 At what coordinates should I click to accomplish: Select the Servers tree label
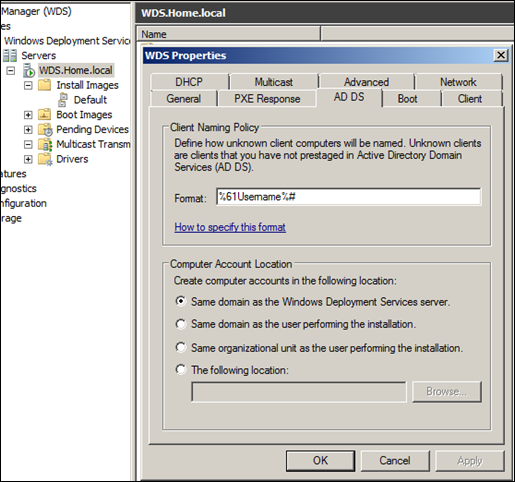tap(39, 55)
